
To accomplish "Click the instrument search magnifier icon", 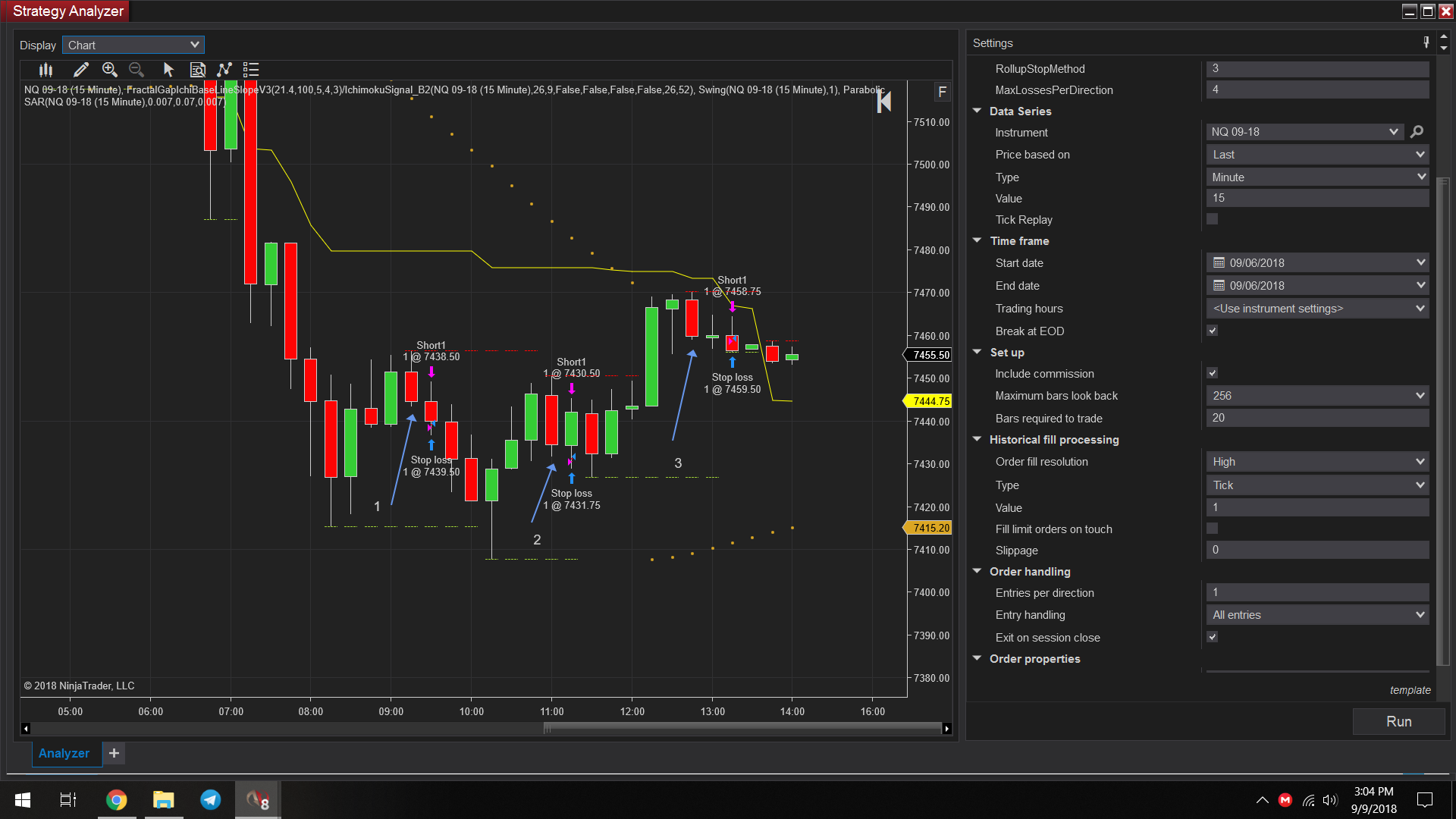I will (x=1417, y=132).
